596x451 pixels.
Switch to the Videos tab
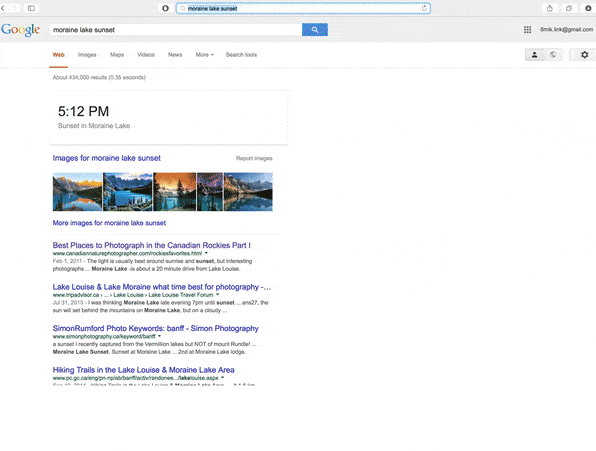click(x=146, y=55)
